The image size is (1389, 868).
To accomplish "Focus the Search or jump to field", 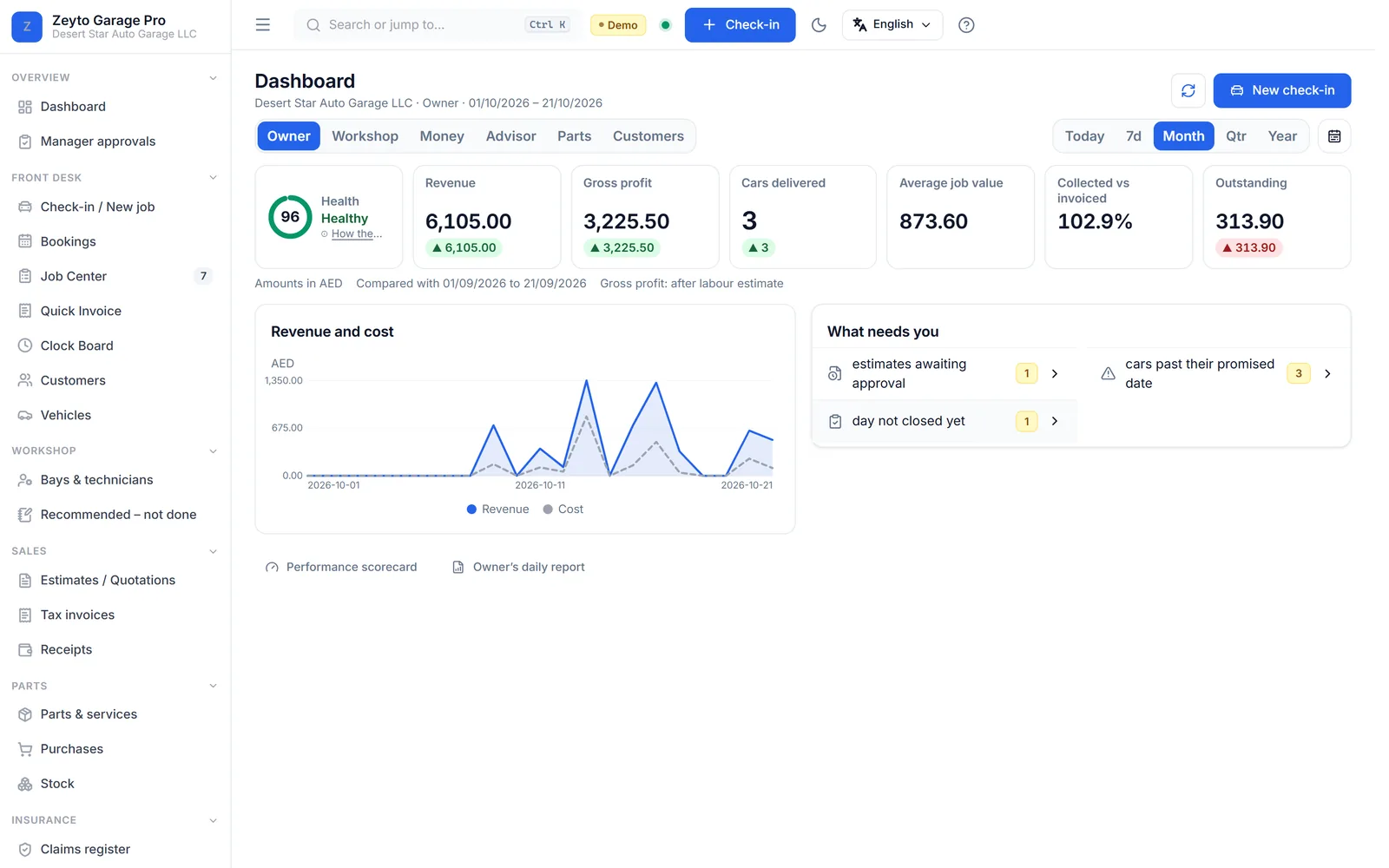I will [x=437, y=25].
